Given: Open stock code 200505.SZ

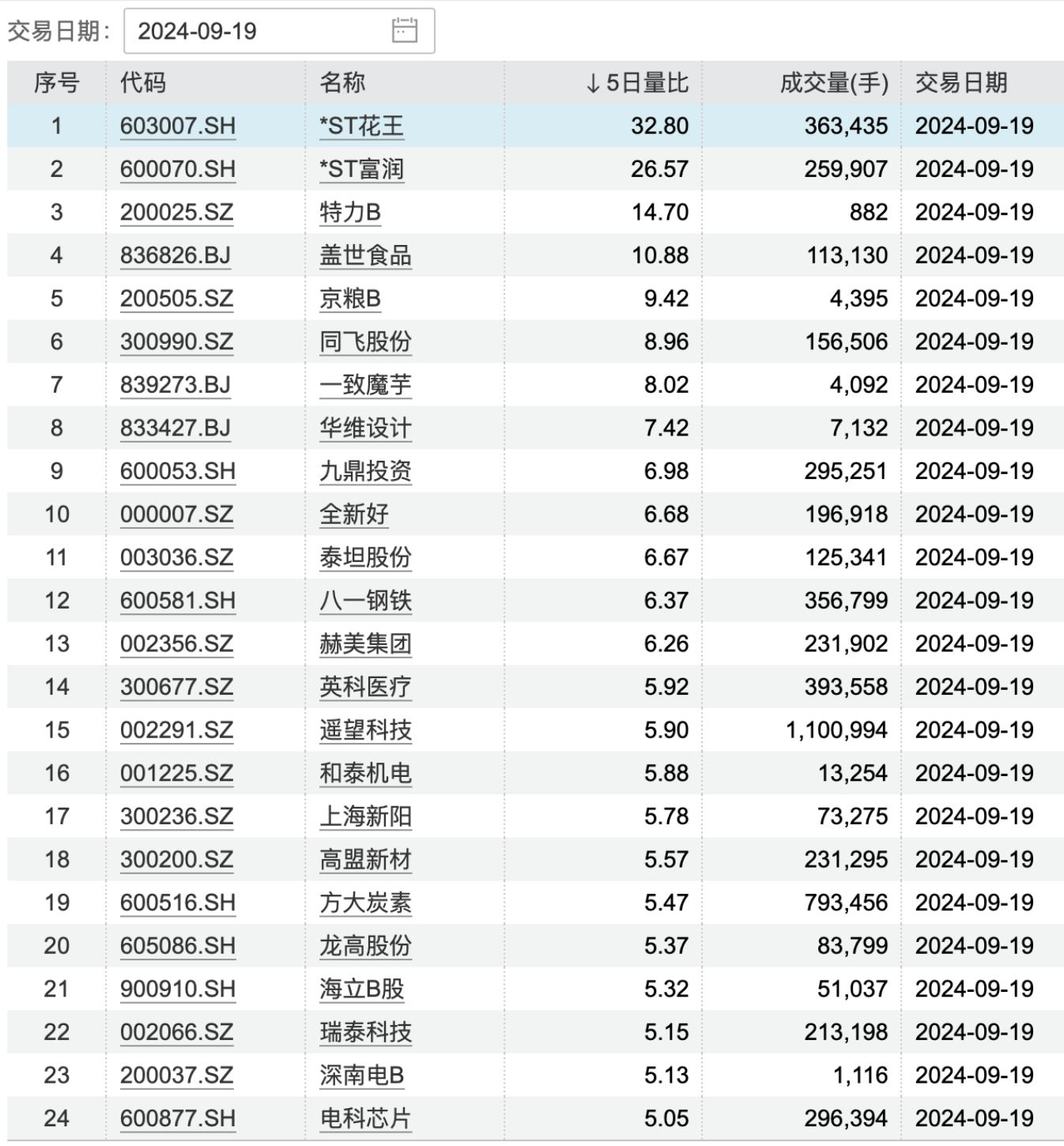Looking at the screenshot, I should click(x=177, y=299).
